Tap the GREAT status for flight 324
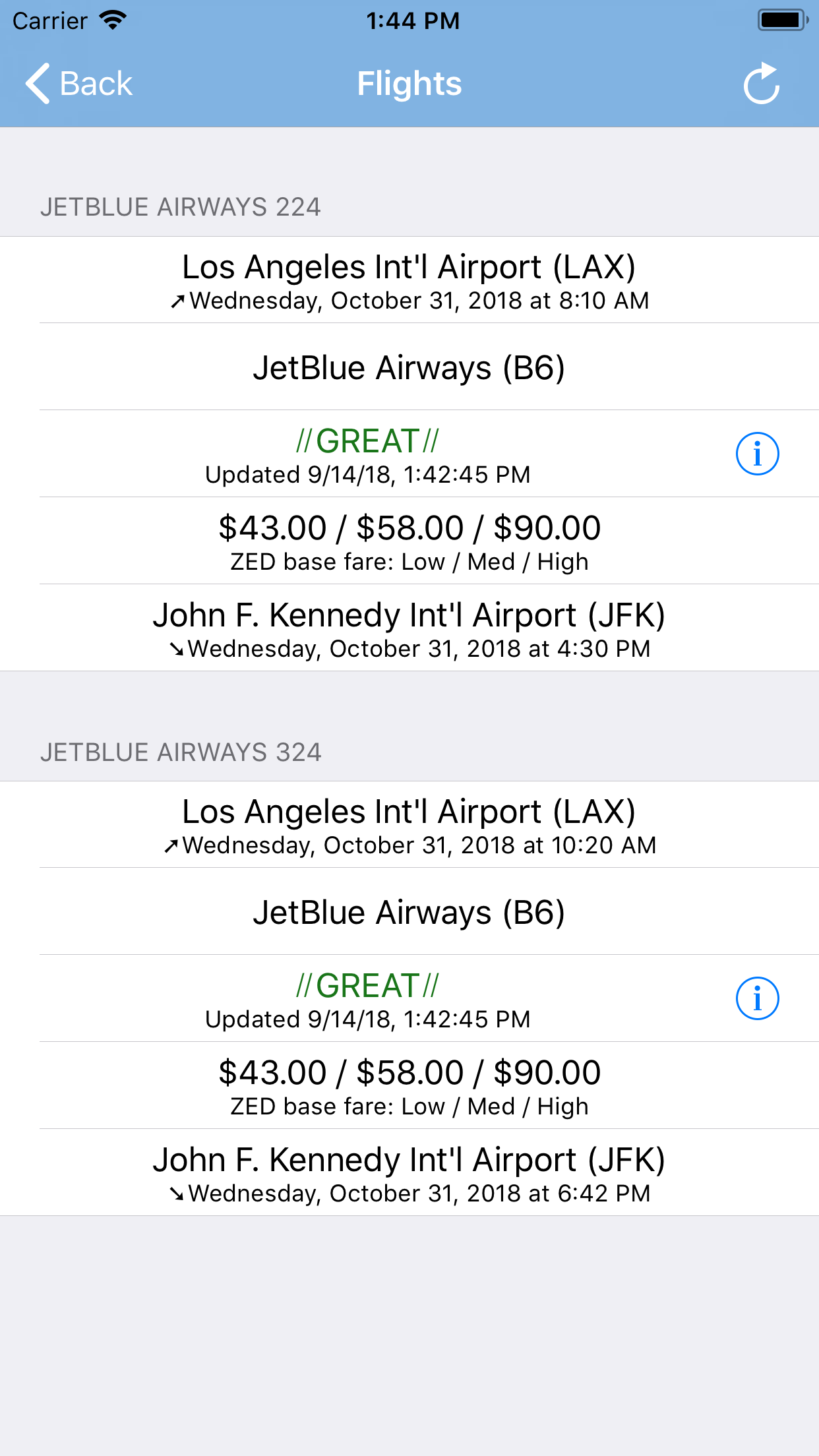Screen dimensions: 819x1456 pos(367,986)
